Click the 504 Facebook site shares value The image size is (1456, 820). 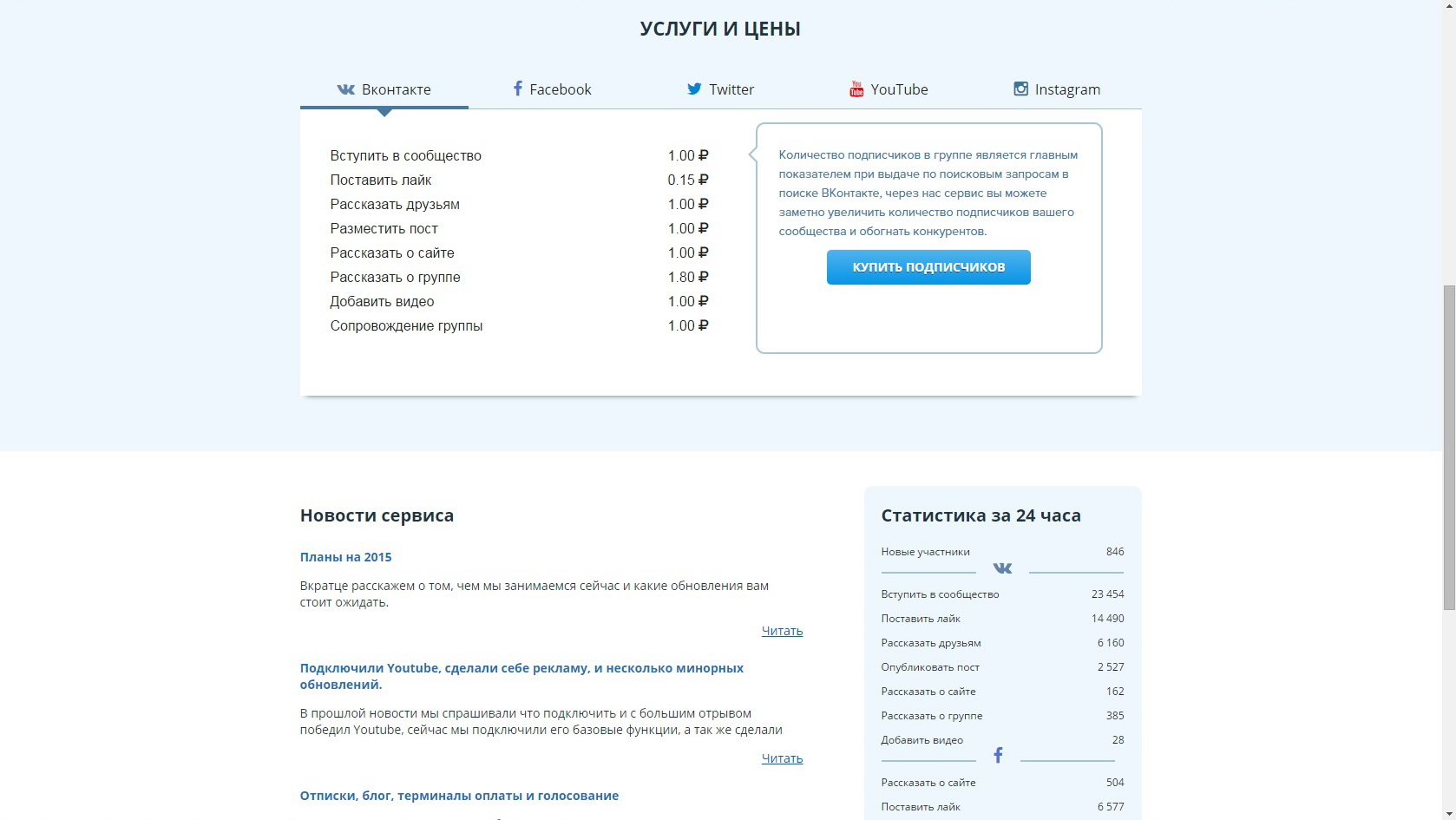pos(1115,783)
